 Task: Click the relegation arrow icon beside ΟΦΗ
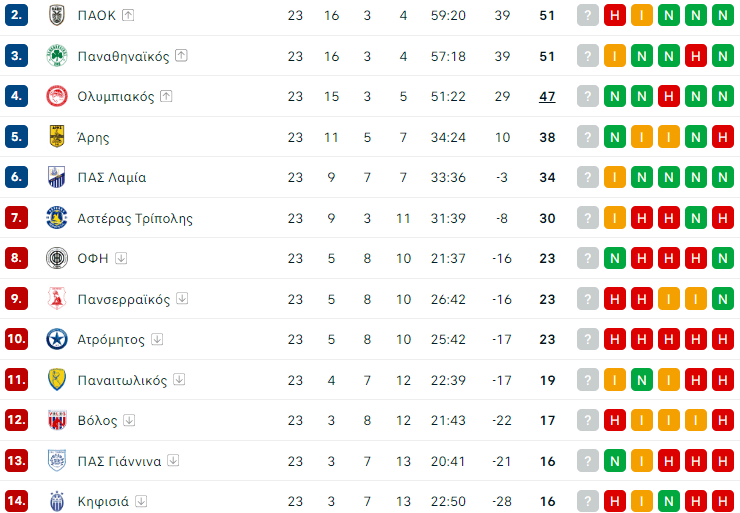coord(121,258)
